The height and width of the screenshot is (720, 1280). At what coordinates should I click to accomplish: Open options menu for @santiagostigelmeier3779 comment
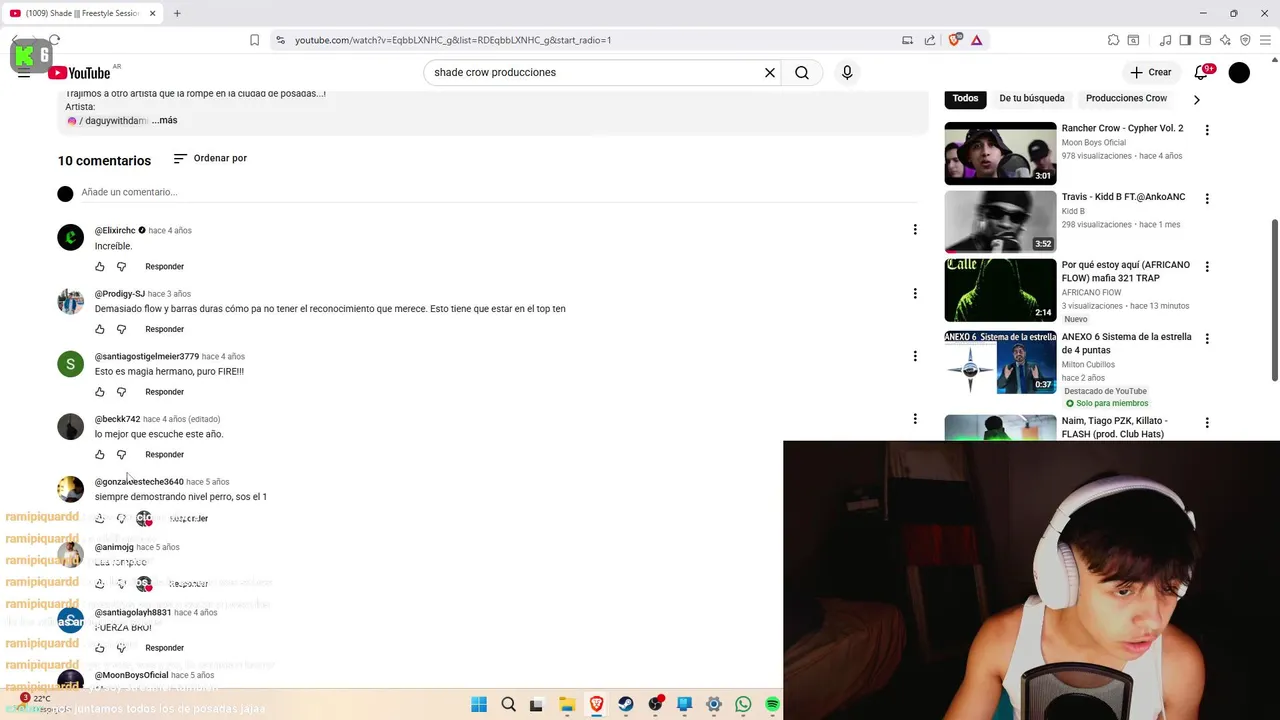point(914,356)
